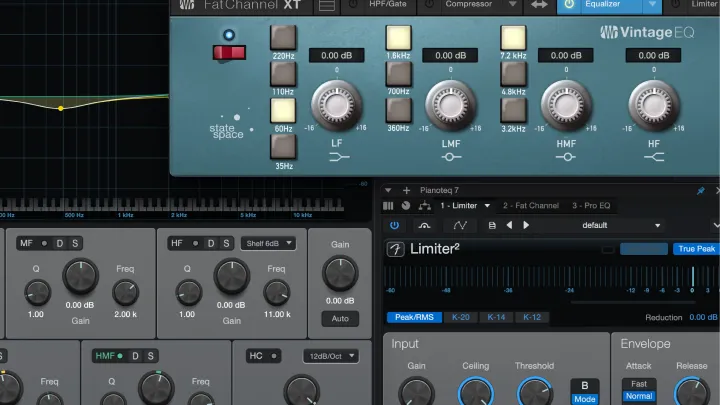Select the 1.6kHz LMF frequency button
Viewport: 720px width, 405px height.
pos(398,37)
